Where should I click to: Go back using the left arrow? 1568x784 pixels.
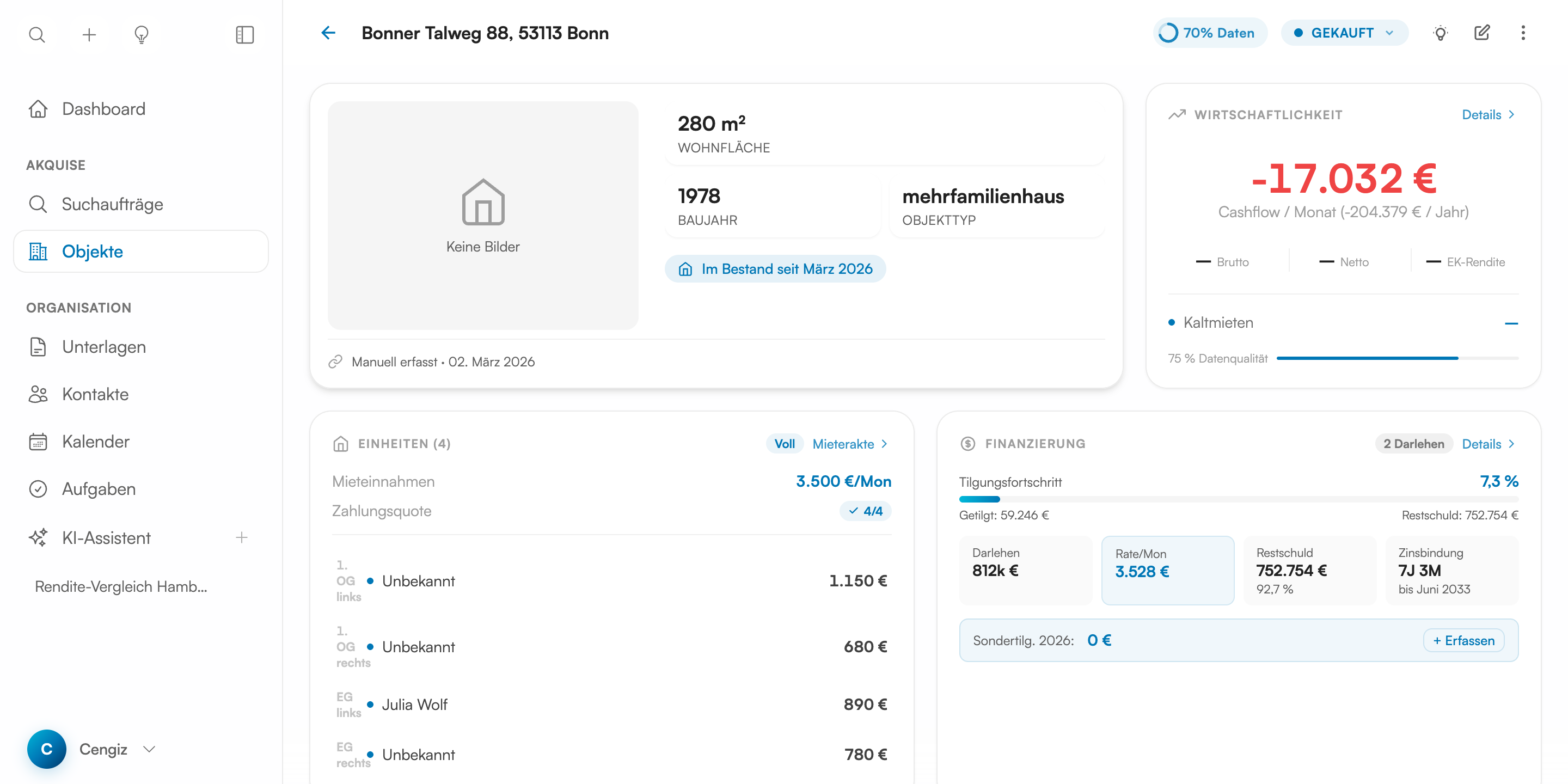tap(328, 33)
